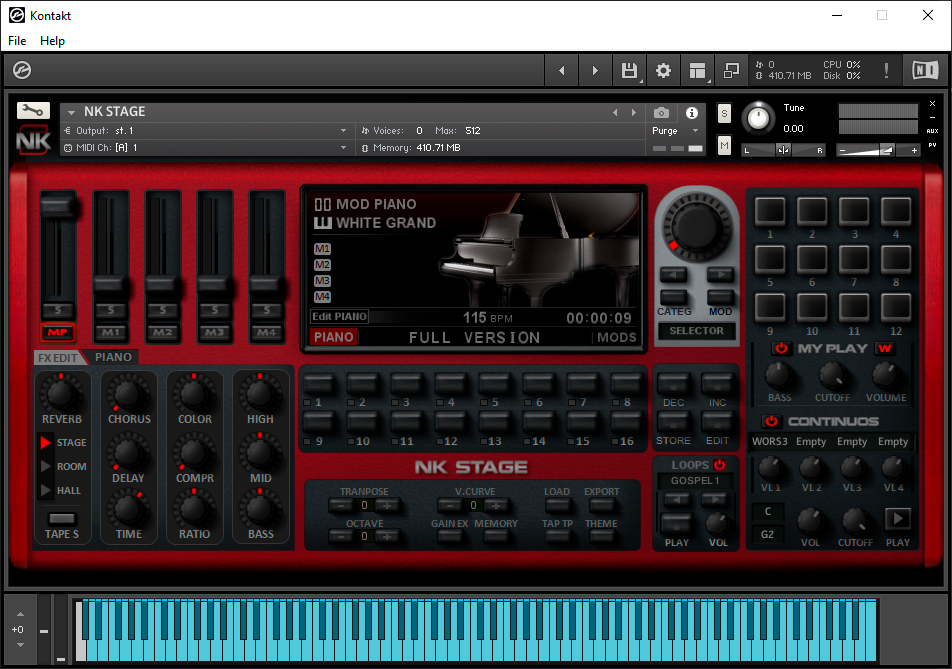Click the minimized view toggle icon
Viewport: 952px width, 669px height.
pyautogui.click(x=731, y=70)
